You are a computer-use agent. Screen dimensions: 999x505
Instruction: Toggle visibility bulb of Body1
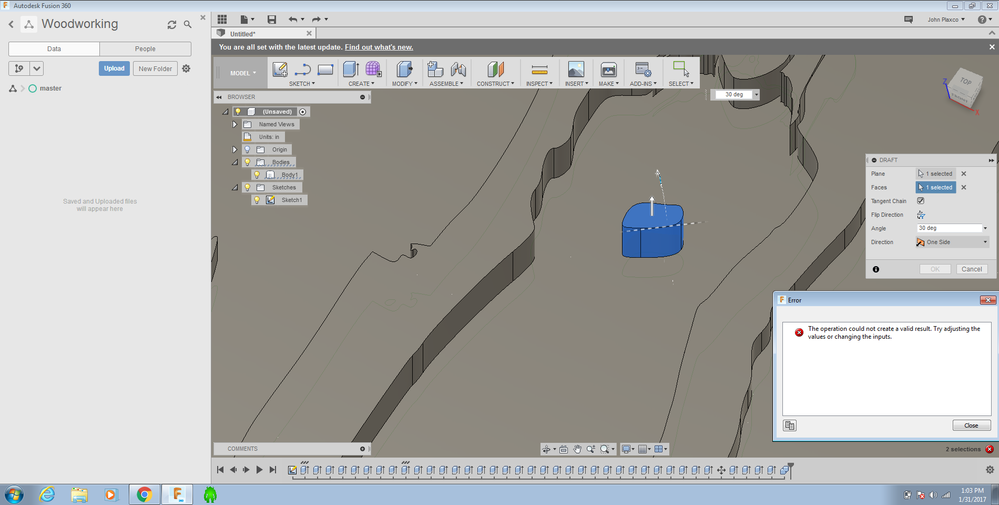click(257, 174)
